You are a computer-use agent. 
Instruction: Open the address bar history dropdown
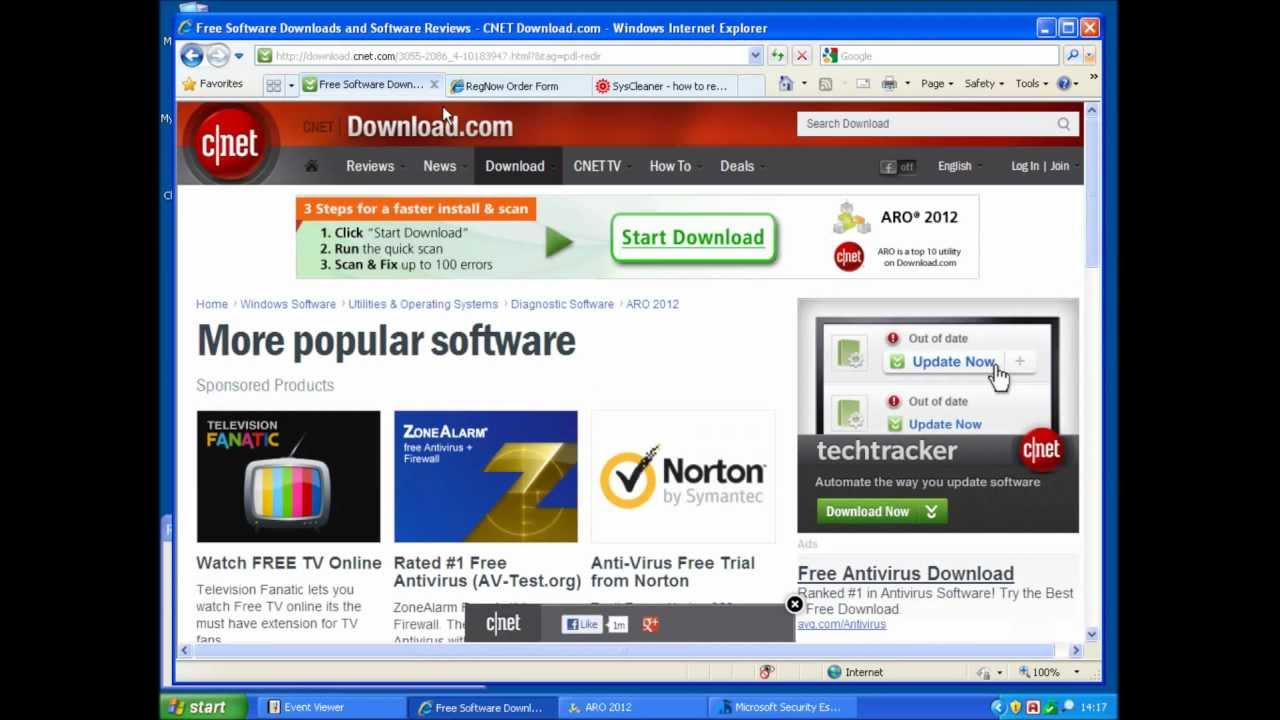coord(755,56)
